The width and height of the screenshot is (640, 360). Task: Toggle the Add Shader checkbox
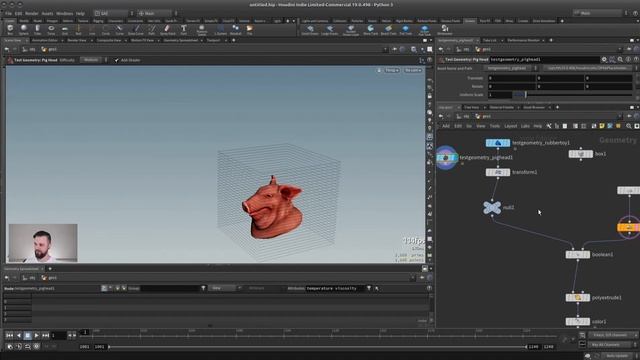[x=116, y=60]
